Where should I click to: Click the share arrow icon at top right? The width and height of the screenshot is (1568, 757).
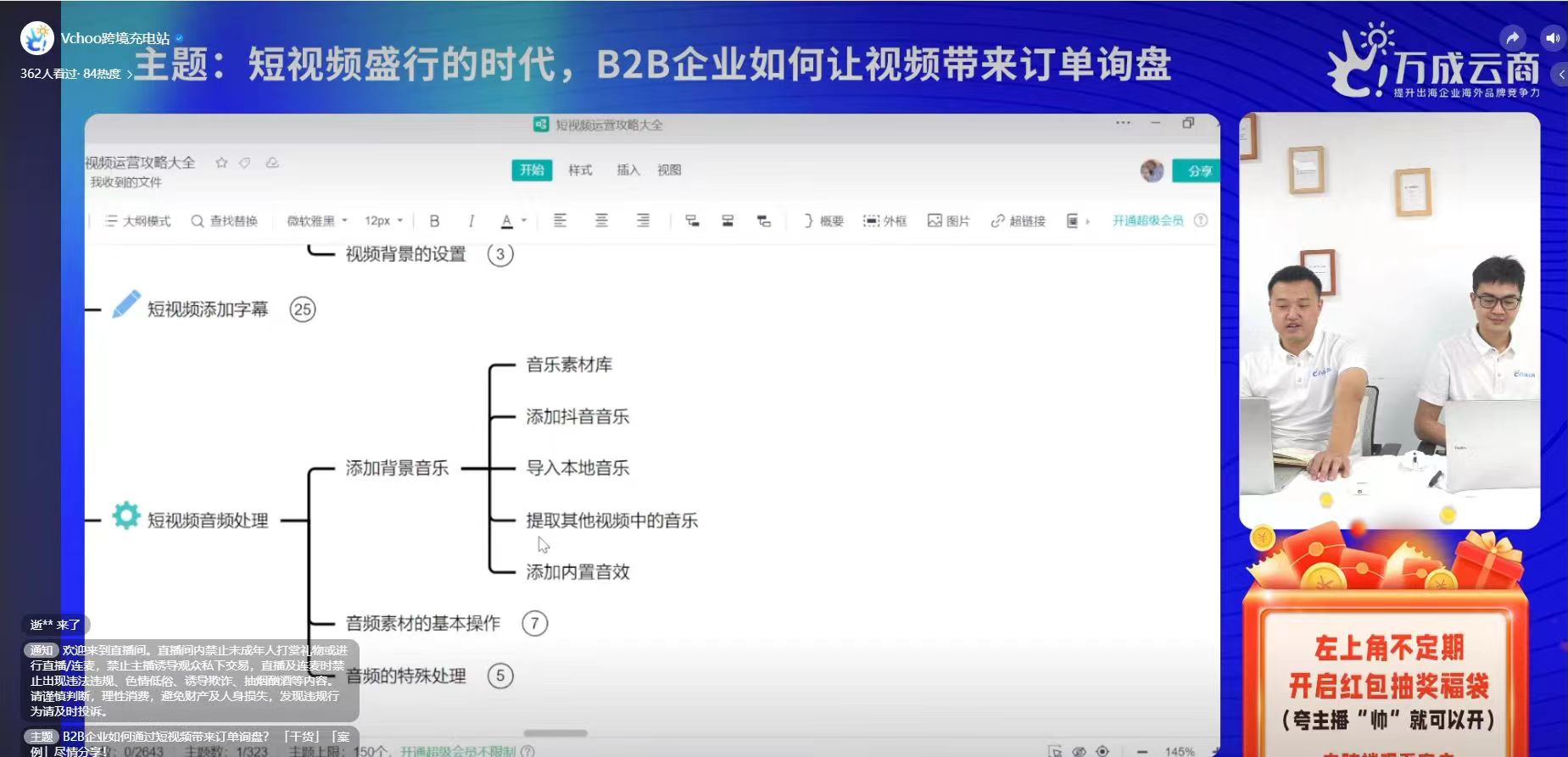click(1512, 38)
